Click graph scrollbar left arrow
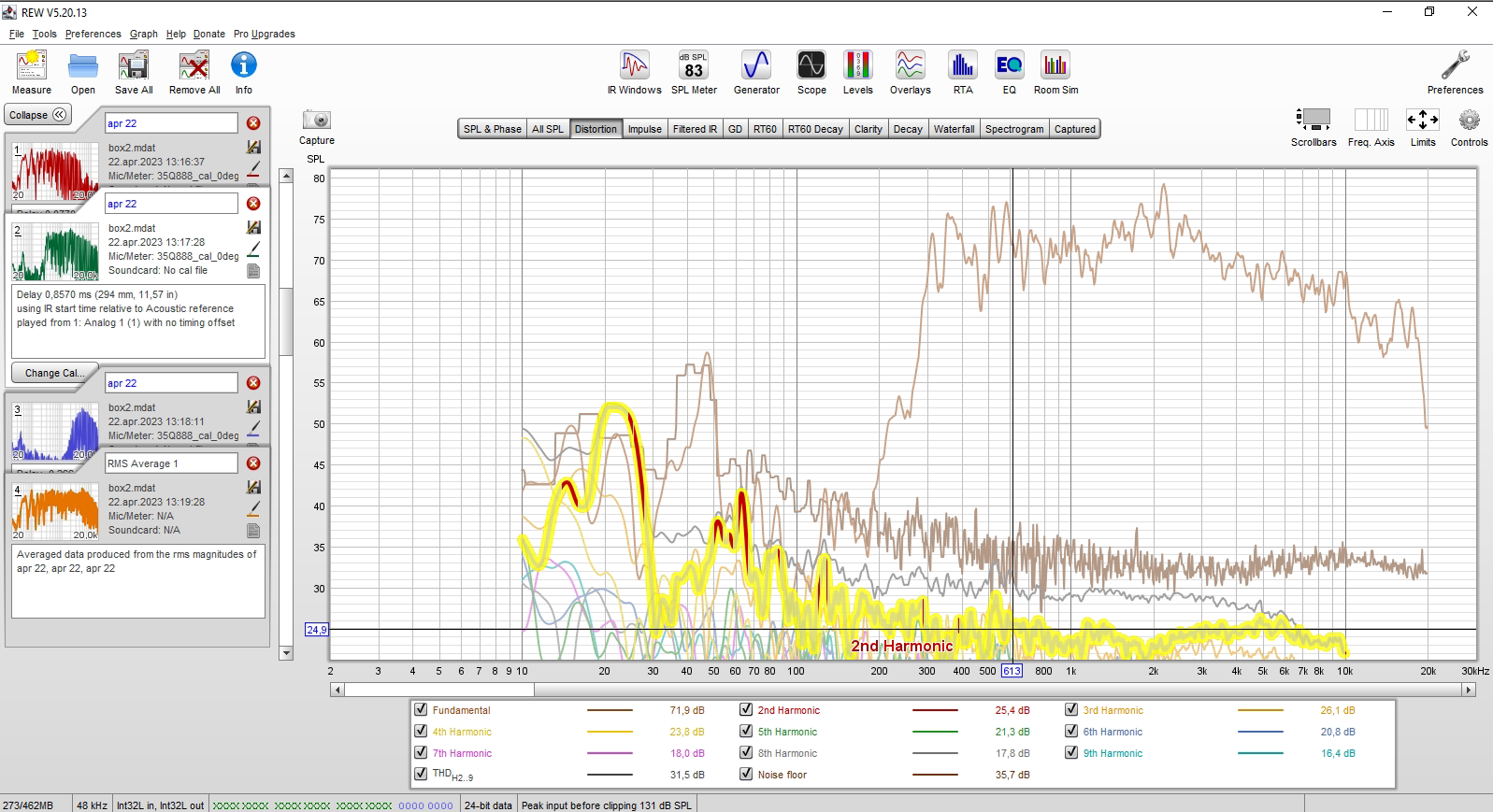 point(337,690)
